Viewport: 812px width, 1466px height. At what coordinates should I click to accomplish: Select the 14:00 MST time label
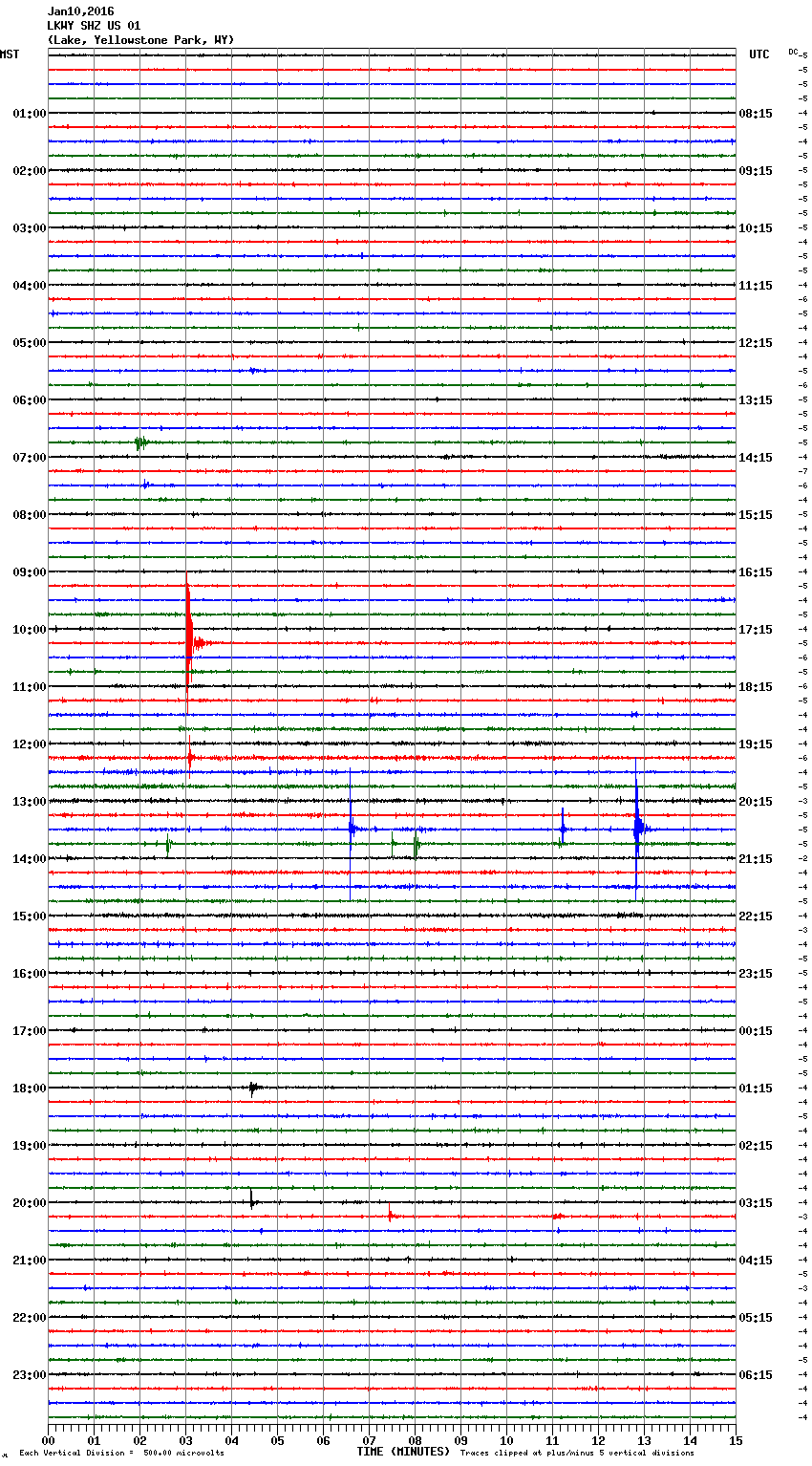(x=29, y=859)
